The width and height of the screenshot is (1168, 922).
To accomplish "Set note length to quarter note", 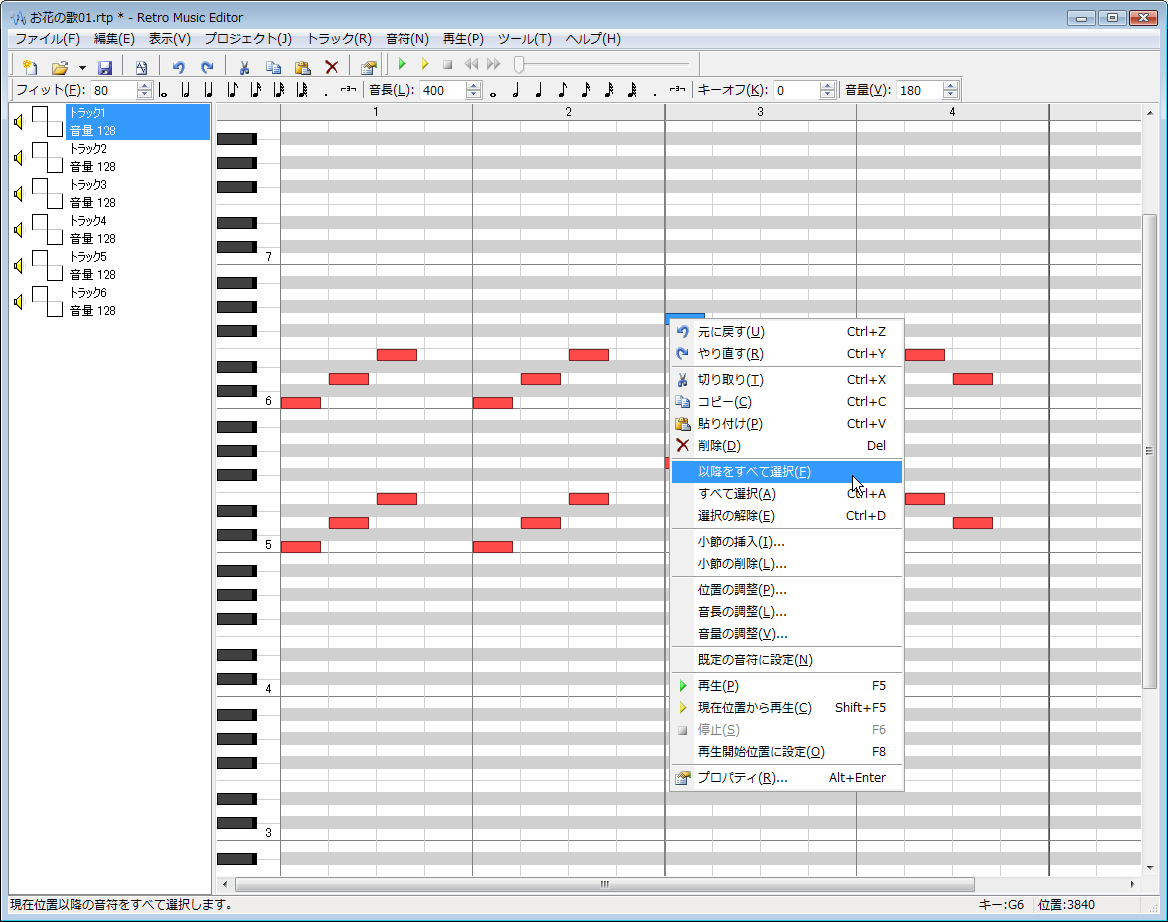I will point(539,90).
